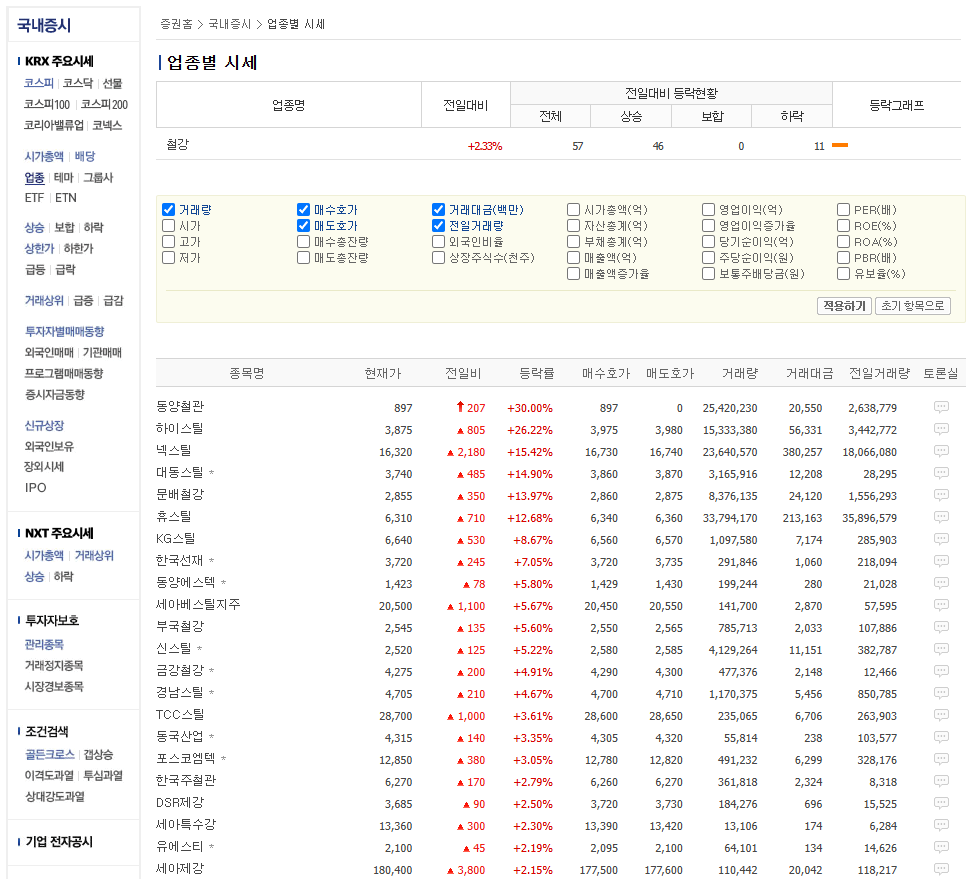Uncheck the 거래량 checkbox
This screenshot has width=966, height=879.
coord(167,209)
